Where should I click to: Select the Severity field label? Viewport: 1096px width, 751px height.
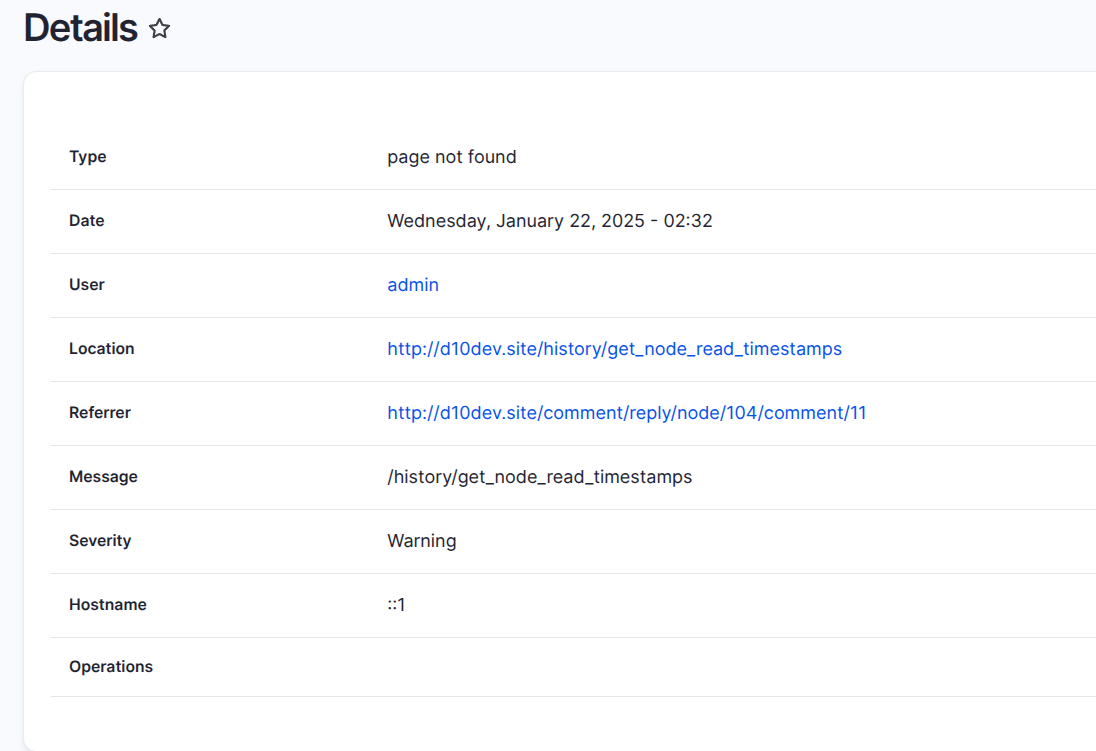coord(100,541)
